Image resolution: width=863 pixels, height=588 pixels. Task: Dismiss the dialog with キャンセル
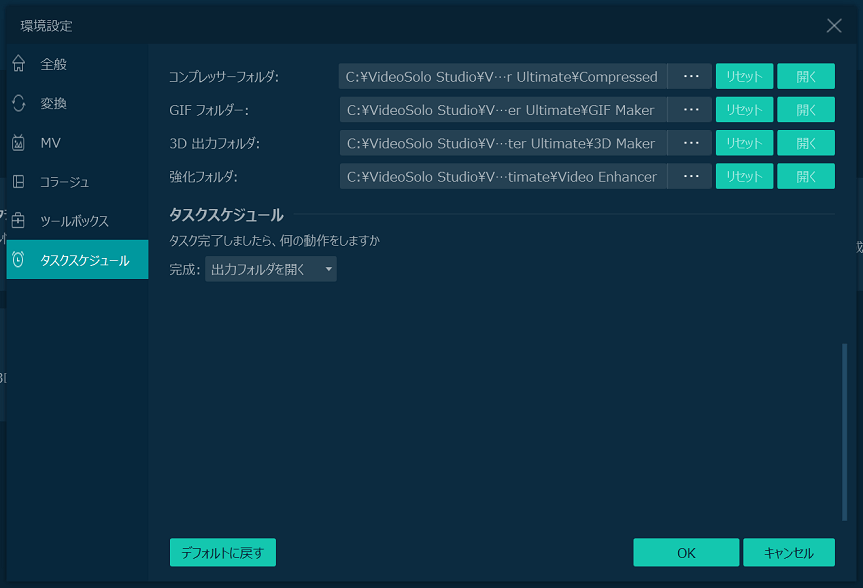(789, 551)
